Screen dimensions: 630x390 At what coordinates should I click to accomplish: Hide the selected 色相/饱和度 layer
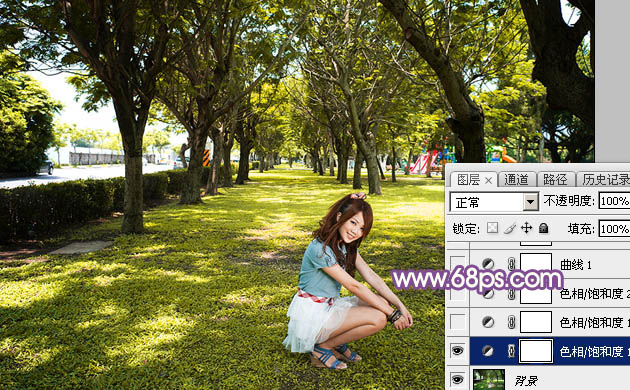point(457,351)
